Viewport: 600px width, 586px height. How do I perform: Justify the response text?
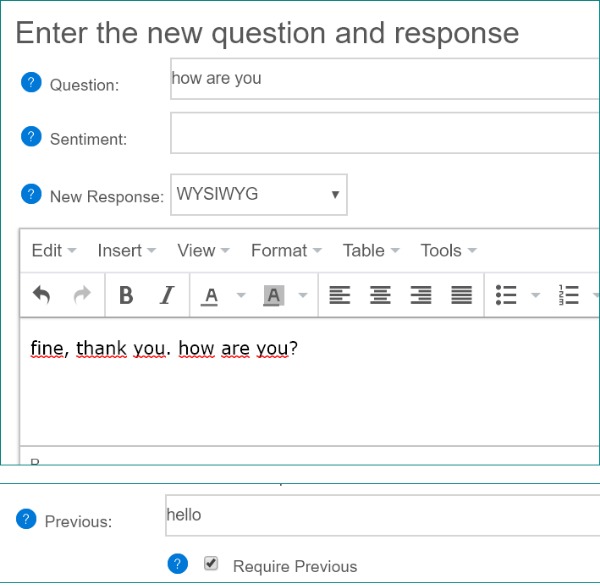(x=461, y=295)
